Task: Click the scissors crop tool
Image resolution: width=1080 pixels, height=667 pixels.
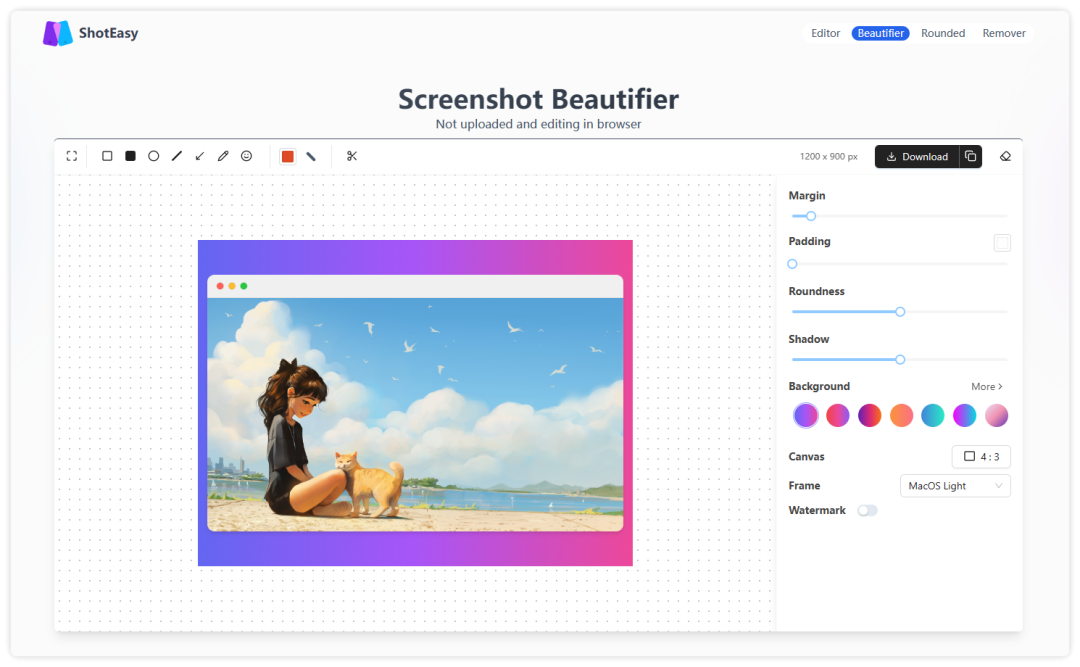Action: click(352, 156)
